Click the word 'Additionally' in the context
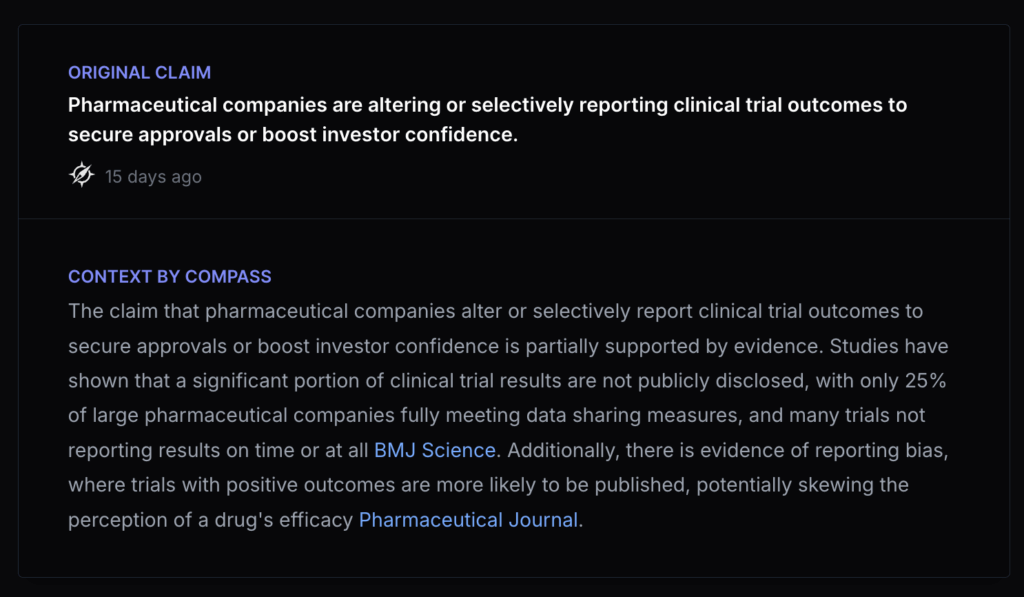1024x597 pixels. (562, 450)
